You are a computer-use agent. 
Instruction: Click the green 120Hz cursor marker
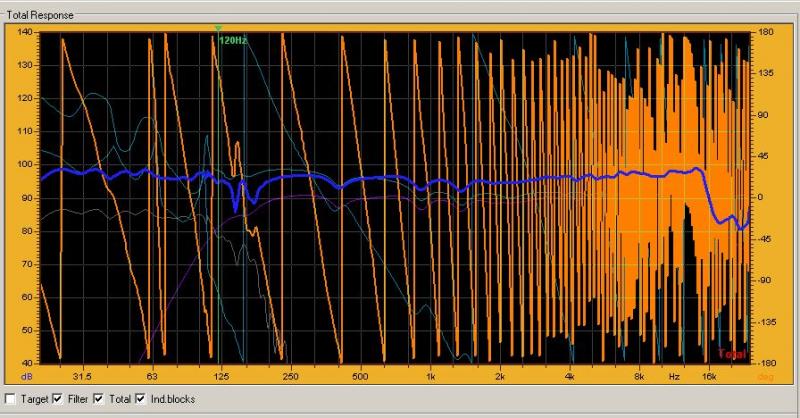pos(232,40)
